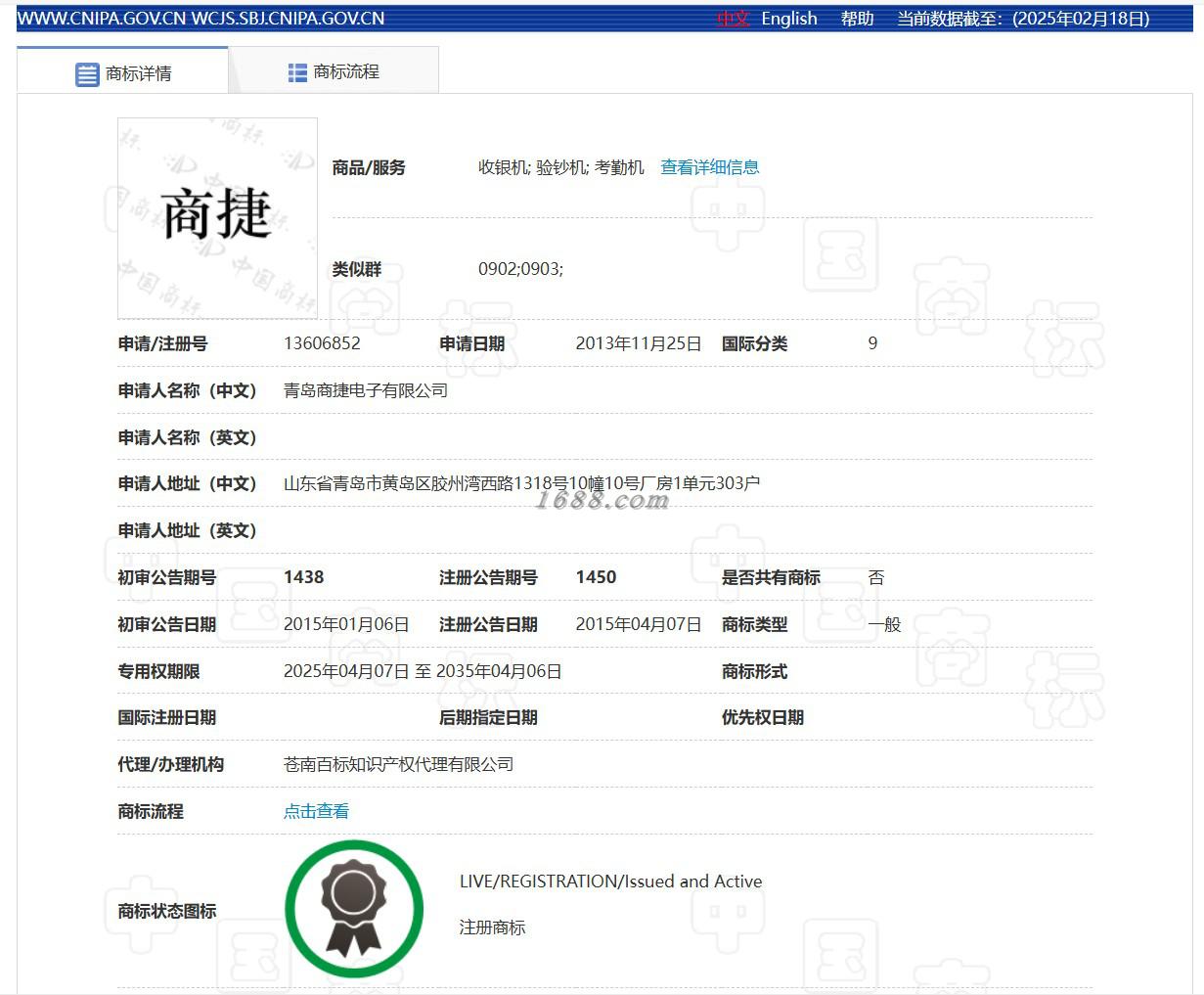The height and width of the screenshot is (995, 1204).
Task: Switch language to English
Action: pyautogui.click(x=789, y=19)
